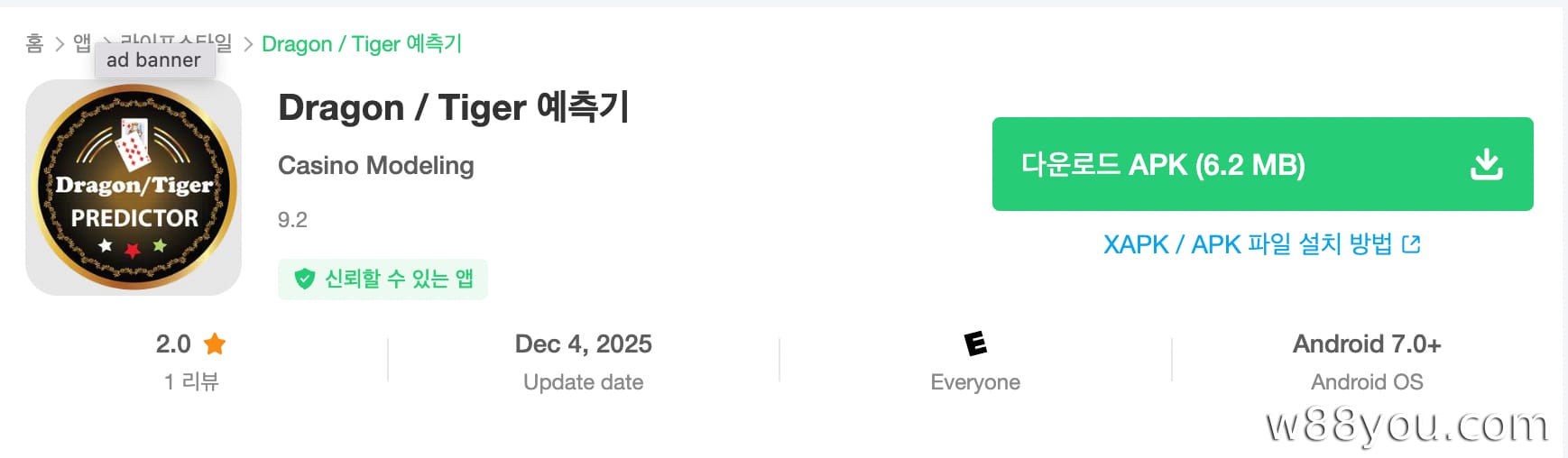The width and height of the screenshot is (1568, 458).
Task: Click the 다운로드 APK (6.2 MB) button text
Action: pyautogui.click(x=1163, y=165)
